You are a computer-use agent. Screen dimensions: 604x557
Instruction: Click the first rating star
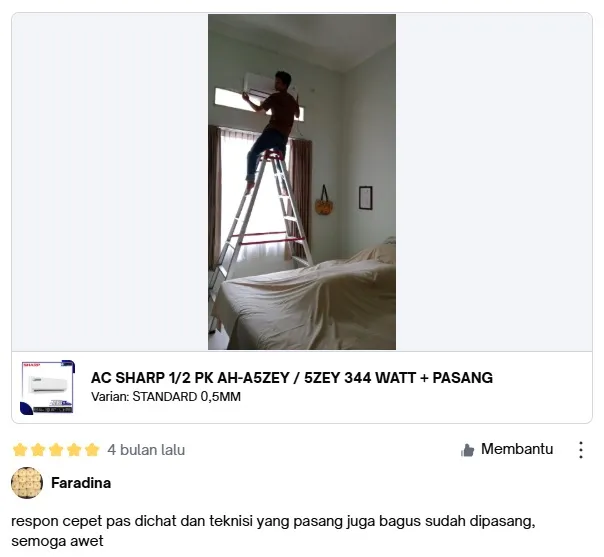(x=20, y=450)
